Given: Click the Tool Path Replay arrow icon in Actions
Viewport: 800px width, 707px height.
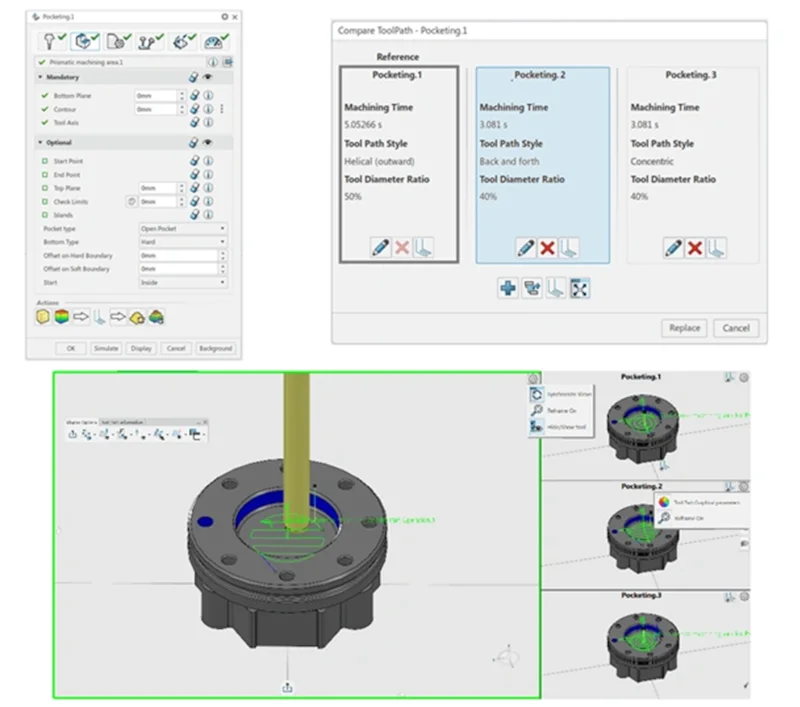Looking at the screenshot, I should pos(82,318).
